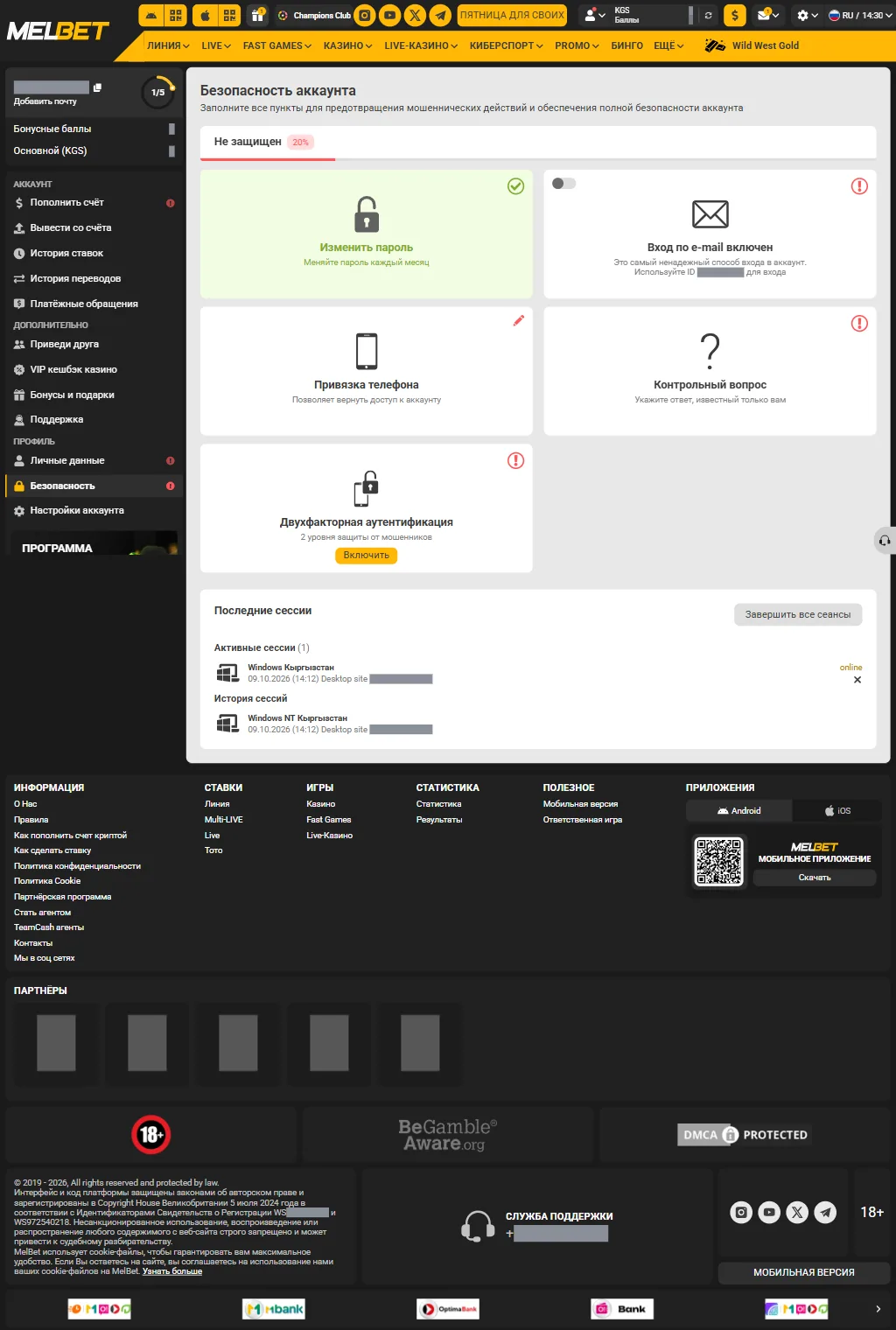The image size is (896, 1330).
Task: Click the DMCA Protected badge
Action: click(745, 1135)
